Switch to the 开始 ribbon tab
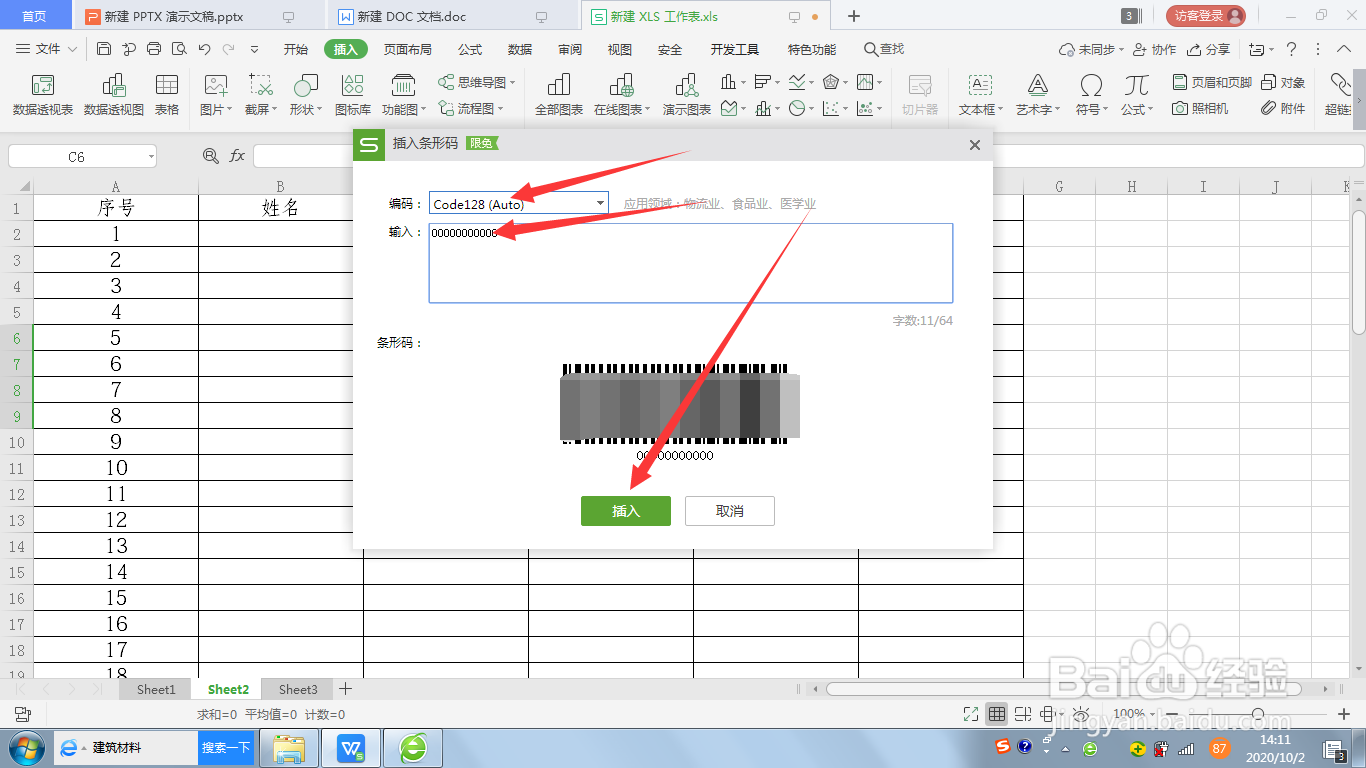The height and width of the screenshot is (768, 1366). pos(296,49)
